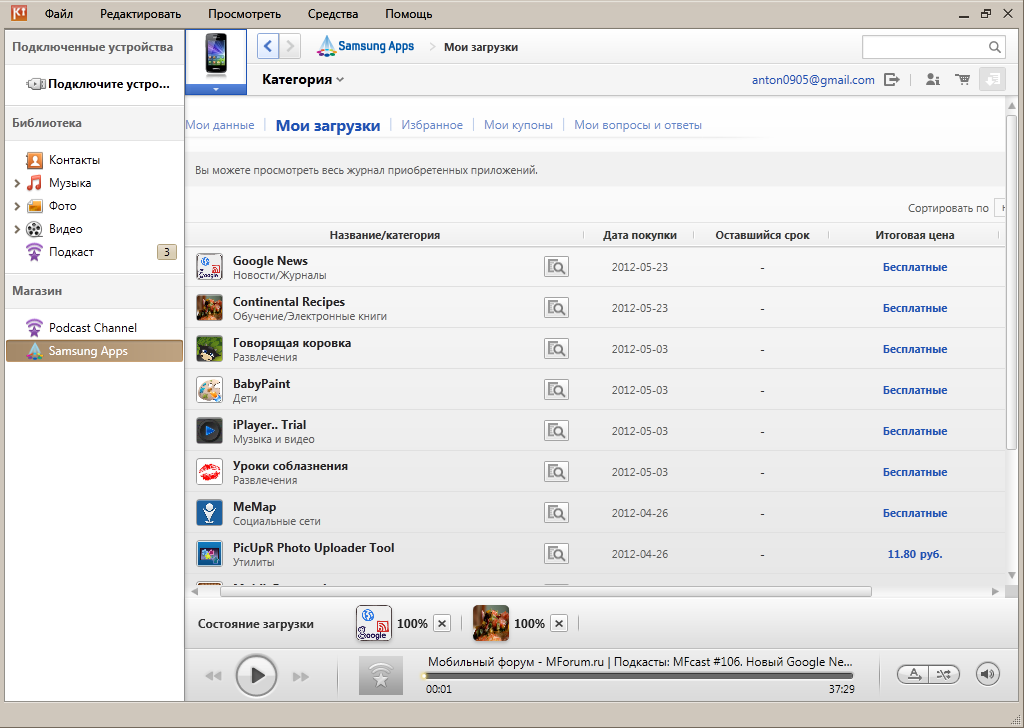View details of MeMap app

(556, 513)
